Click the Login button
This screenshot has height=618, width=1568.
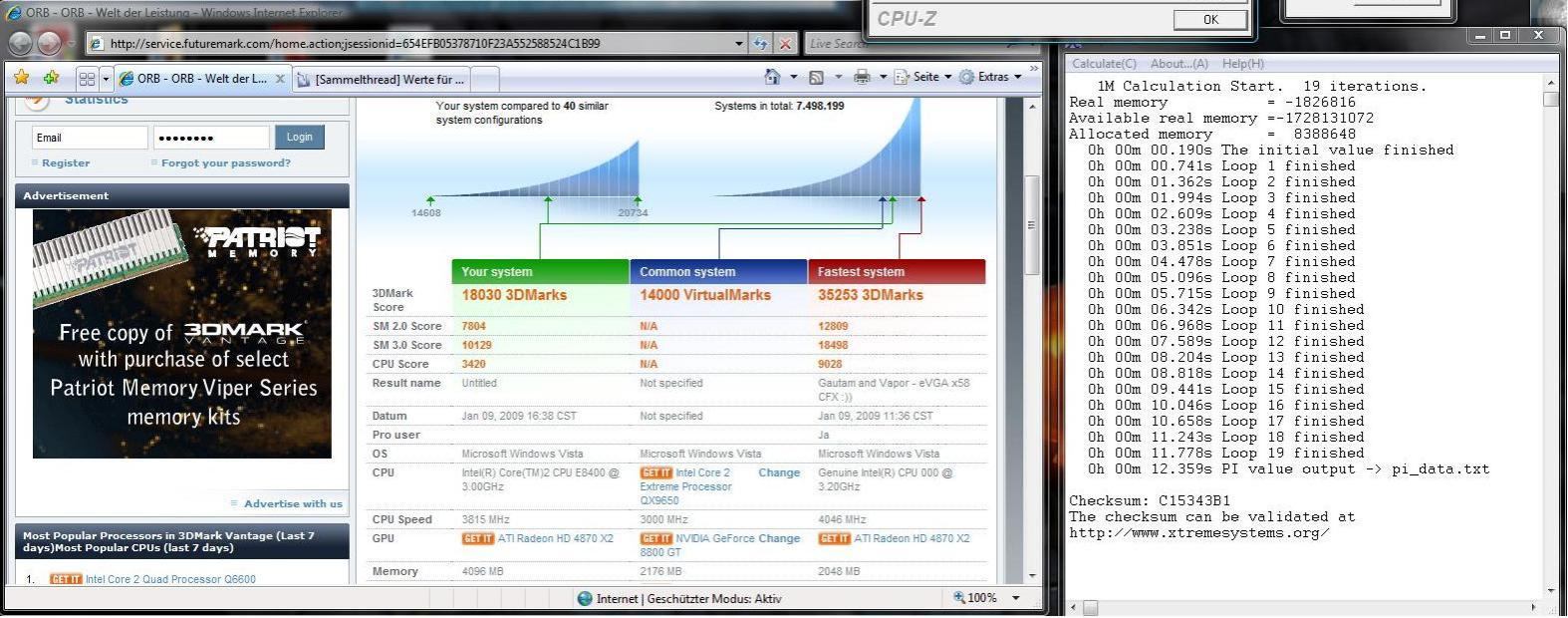(299, 137)
